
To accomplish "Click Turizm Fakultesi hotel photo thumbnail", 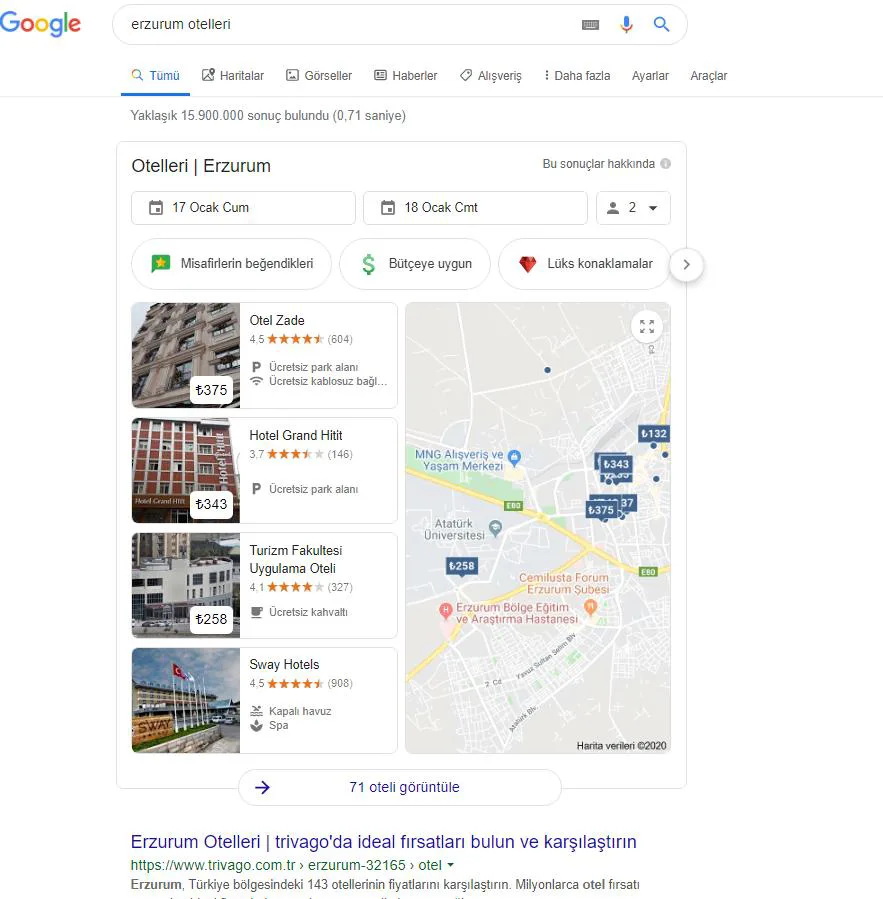I will [x=186, y=585].
